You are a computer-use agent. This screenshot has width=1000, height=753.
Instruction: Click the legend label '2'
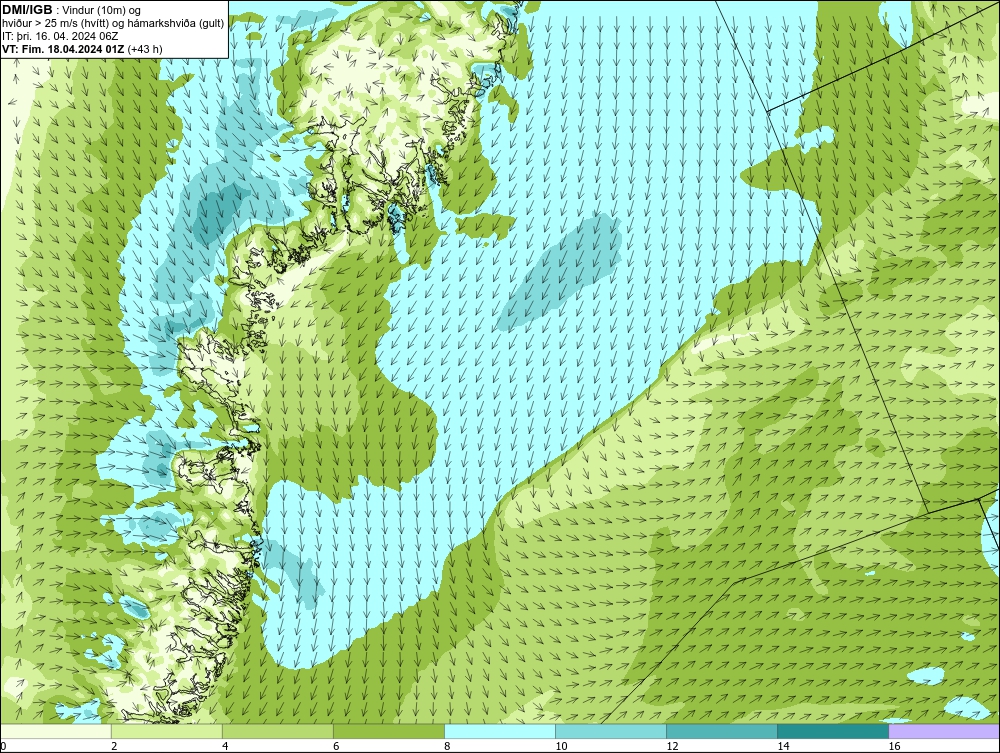point(114,746)
